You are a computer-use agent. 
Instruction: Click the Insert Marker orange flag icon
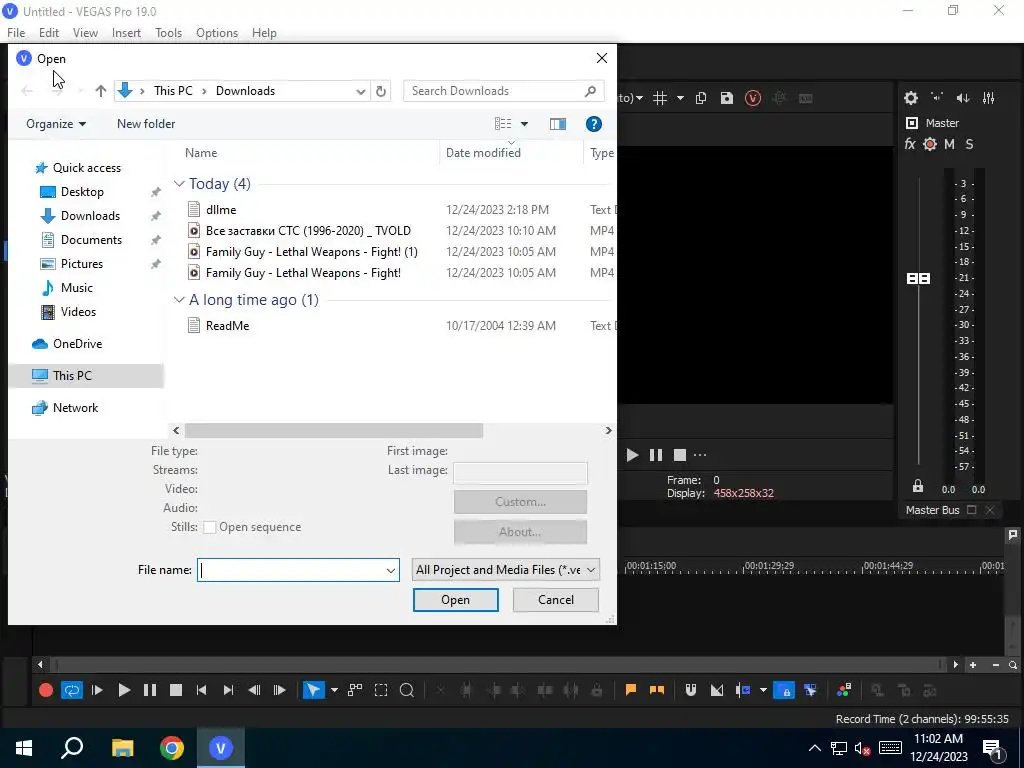(x=631, y=690)
